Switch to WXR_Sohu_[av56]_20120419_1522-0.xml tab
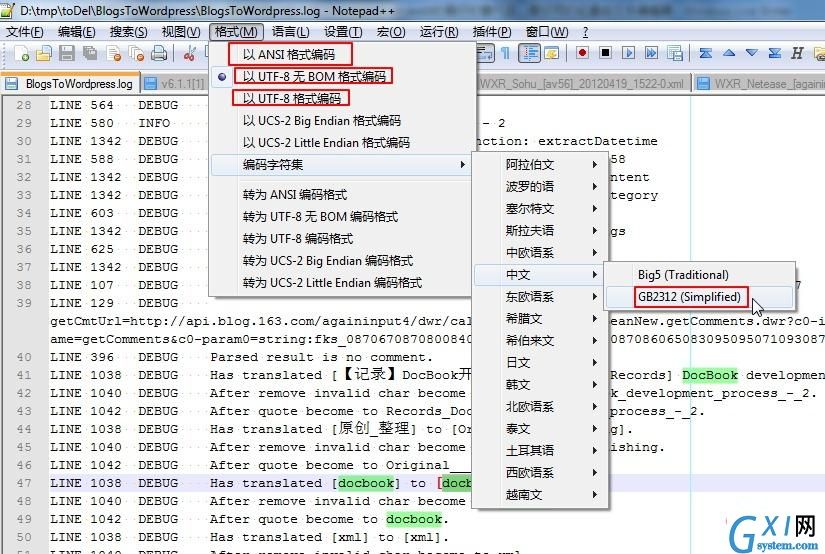This screenshot has width=825, height=554. [x=584, y=84]
